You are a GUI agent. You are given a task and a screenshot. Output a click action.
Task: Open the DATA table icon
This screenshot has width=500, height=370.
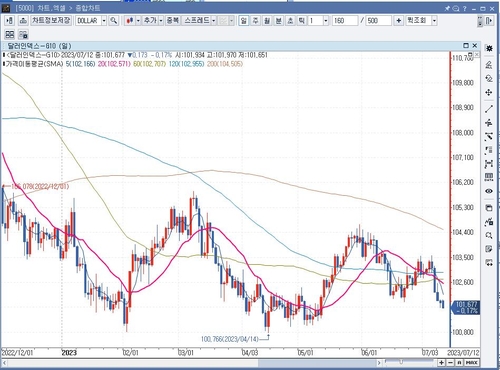pyautogui.click(x=489, y=177)
